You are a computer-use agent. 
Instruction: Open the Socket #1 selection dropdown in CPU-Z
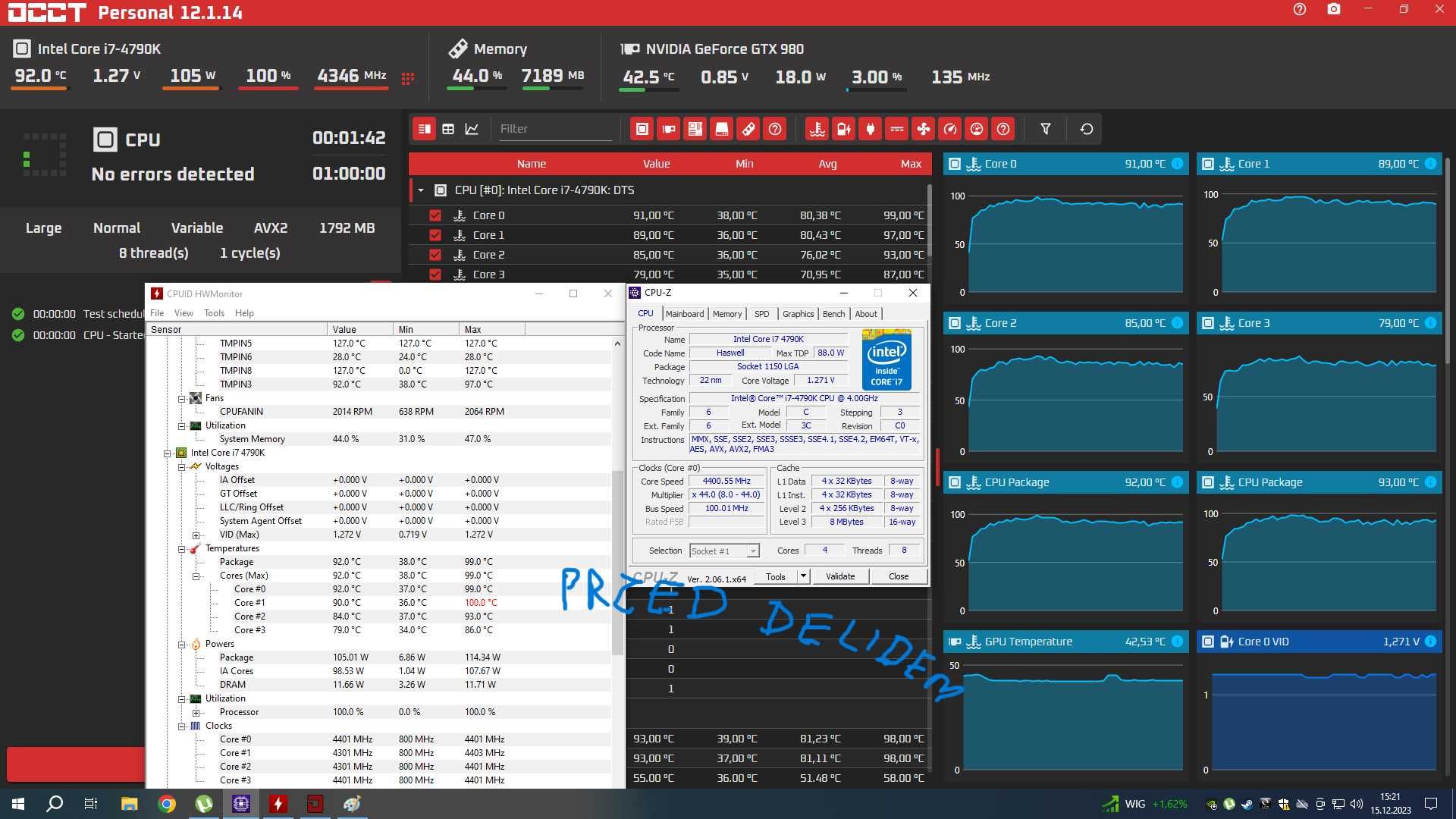click(x=724, y=551)
